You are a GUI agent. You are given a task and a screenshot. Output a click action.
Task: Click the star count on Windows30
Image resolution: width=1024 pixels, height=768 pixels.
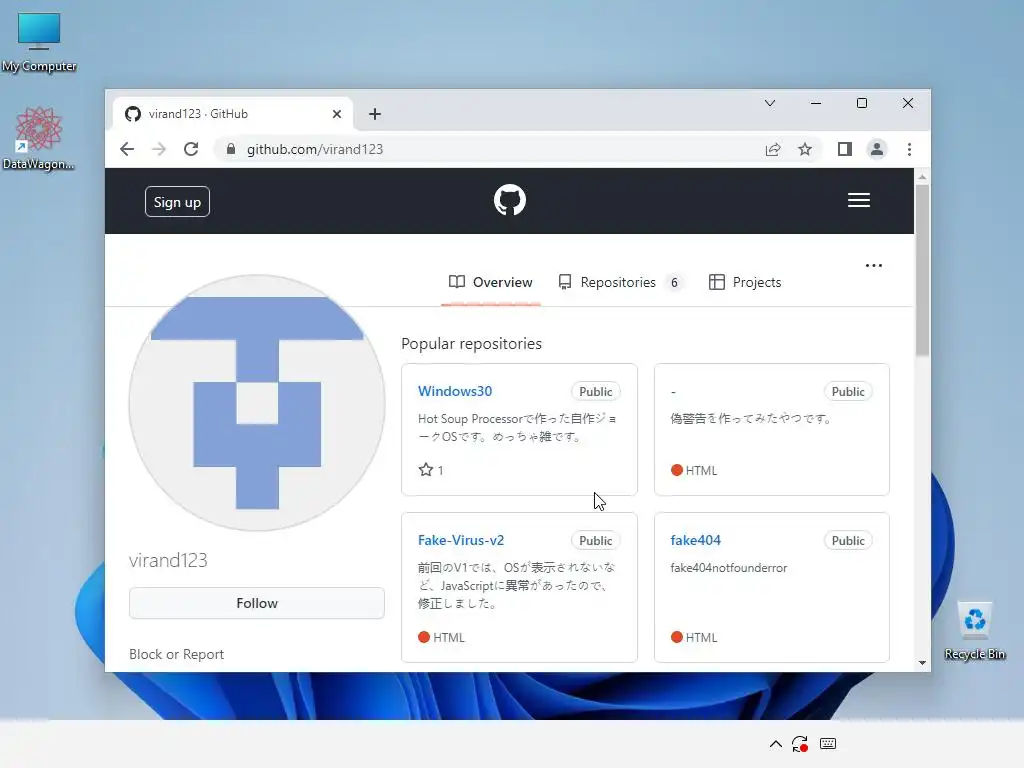point(431,470)
